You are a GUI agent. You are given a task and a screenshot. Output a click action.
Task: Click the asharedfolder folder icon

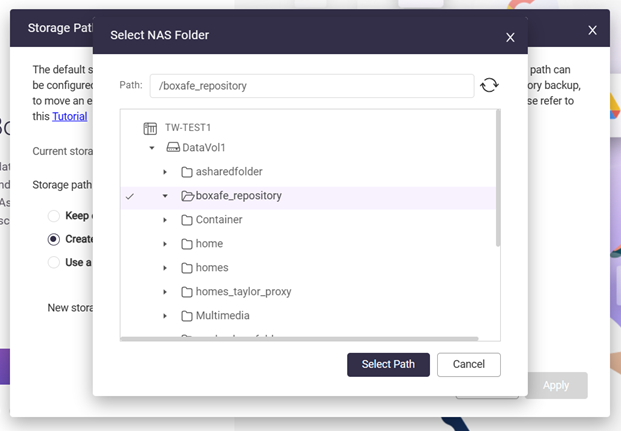(x=187, y=172)
